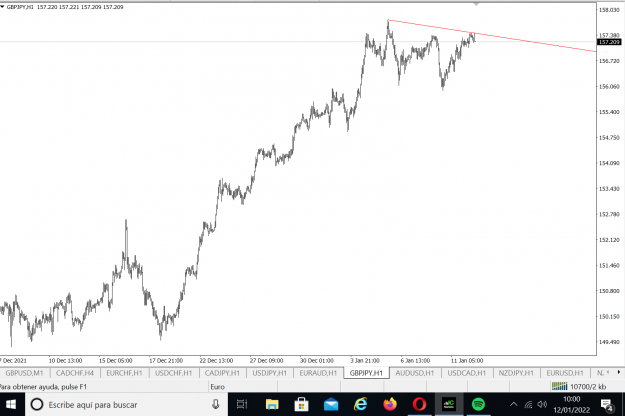Open File Explorer from the taskbar
Screen dimensions: 625x416
(x=272, y=404)
